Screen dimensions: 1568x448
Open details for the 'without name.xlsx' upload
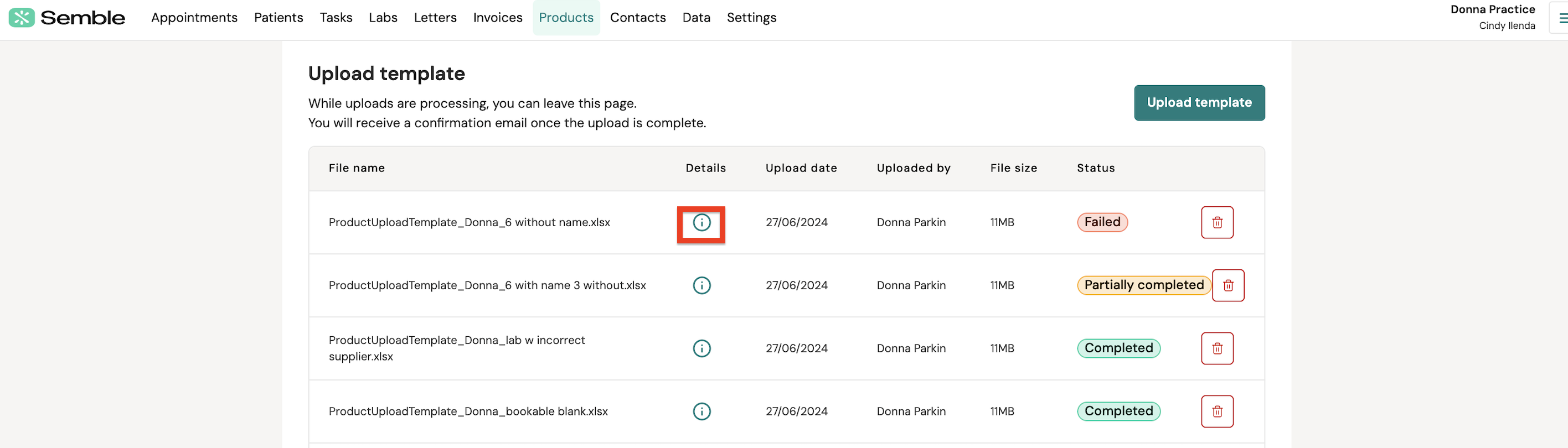click(701, 222)
